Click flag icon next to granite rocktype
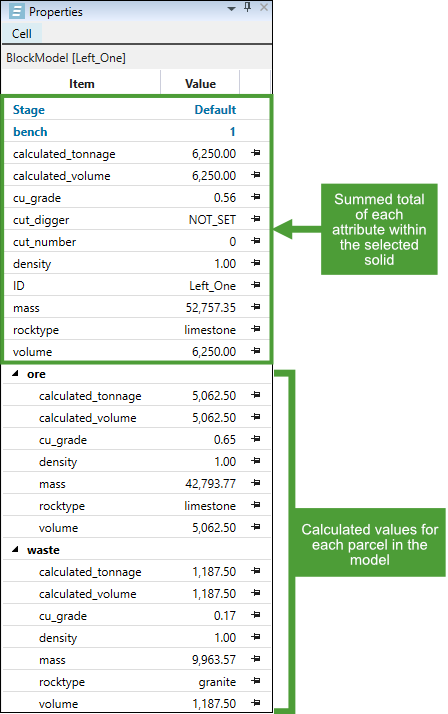Viewport: 448px width, 714px height. pos(256,681)
